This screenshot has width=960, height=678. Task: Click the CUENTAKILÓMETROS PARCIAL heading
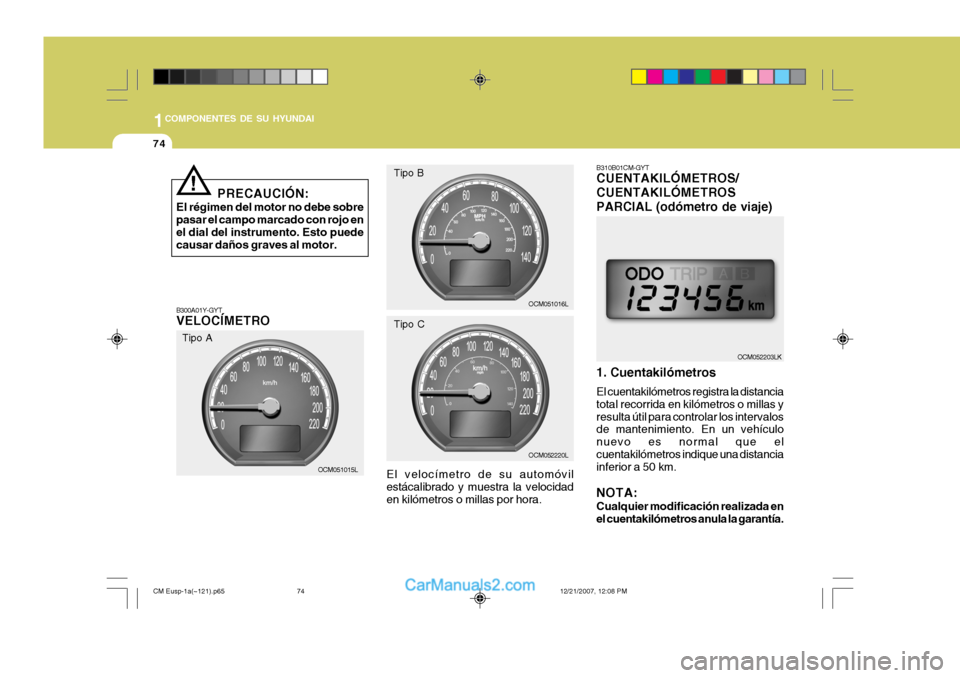coord(684,192)
